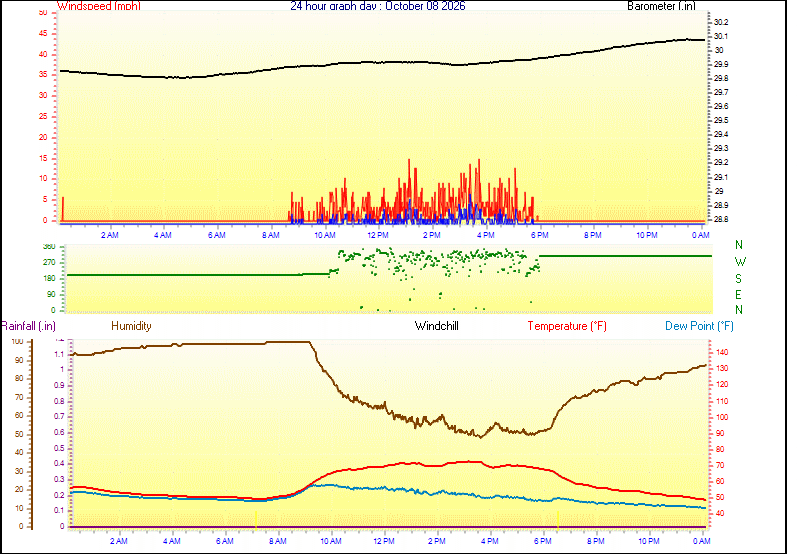
Task: Click the 12 PM label under the windspeed chart
Action: point(378,235)
